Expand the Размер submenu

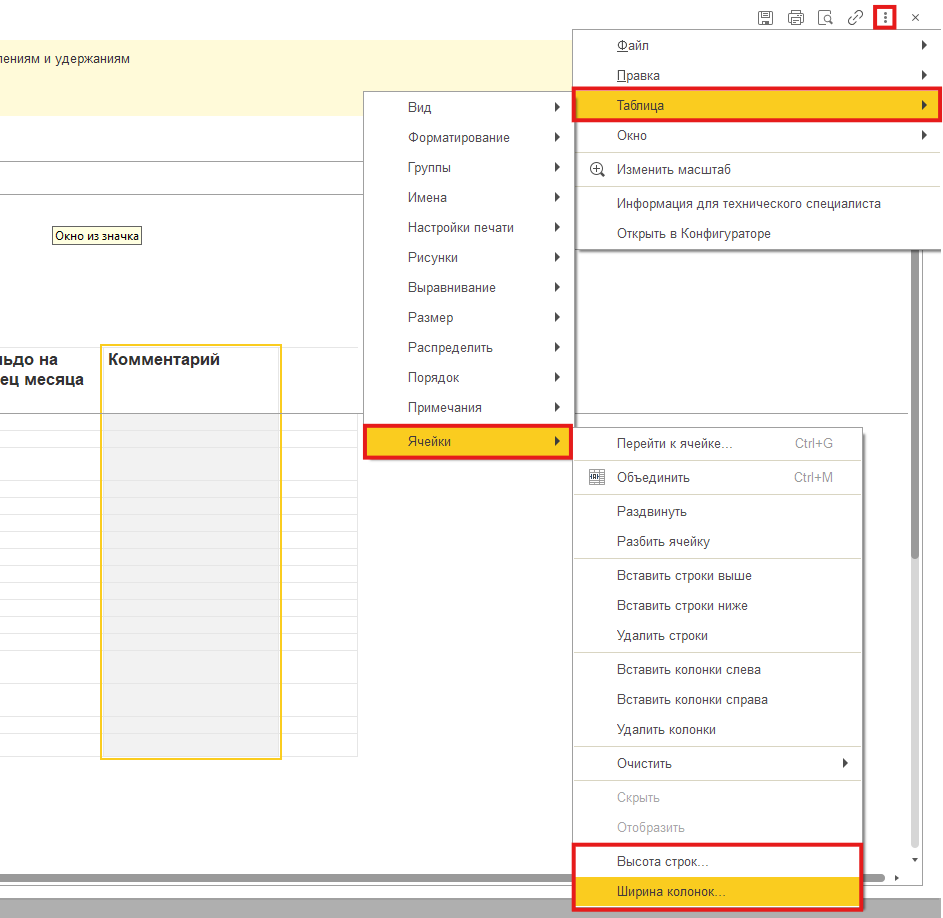click(x=469, y=317)
